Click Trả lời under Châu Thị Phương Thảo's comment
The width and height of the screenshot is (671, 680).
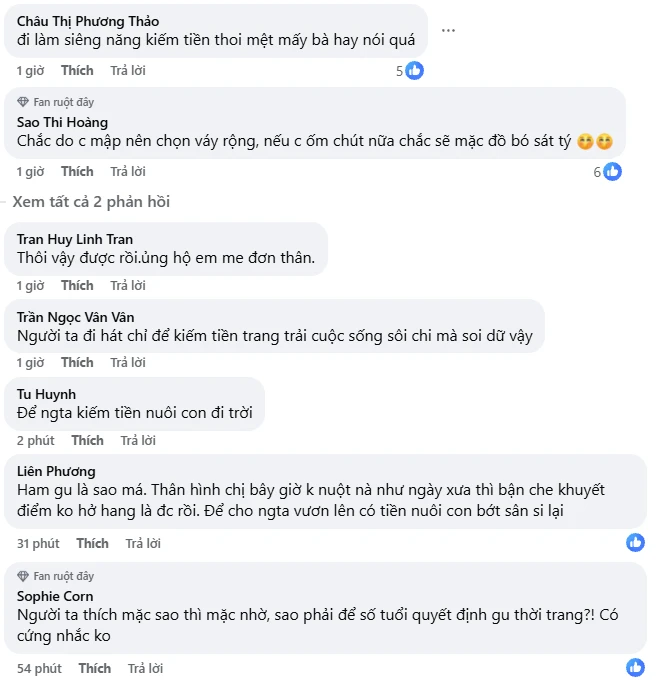128,71
